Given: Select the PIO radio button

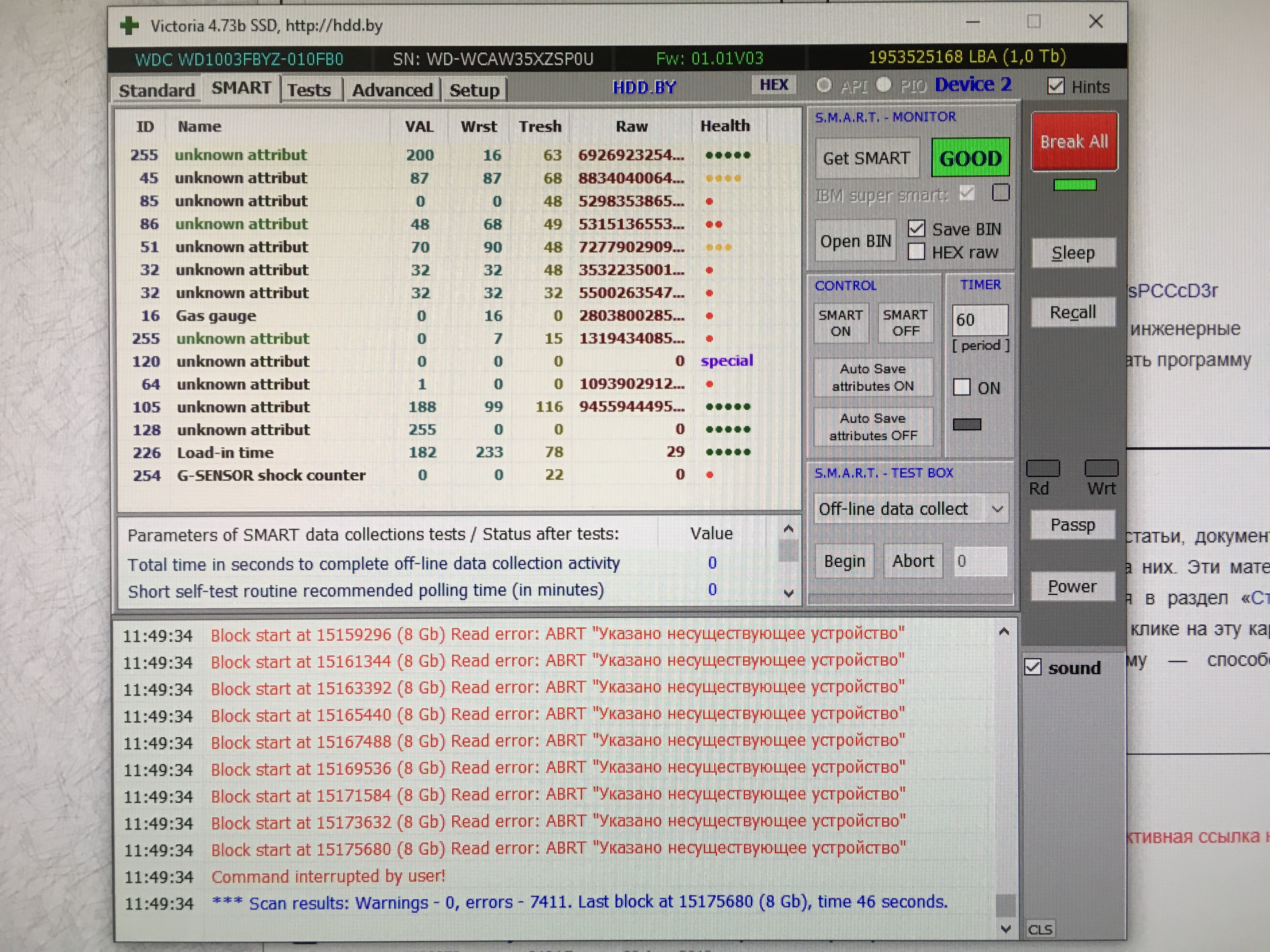Looking at the screenshot, I should (x=884, y=85).
